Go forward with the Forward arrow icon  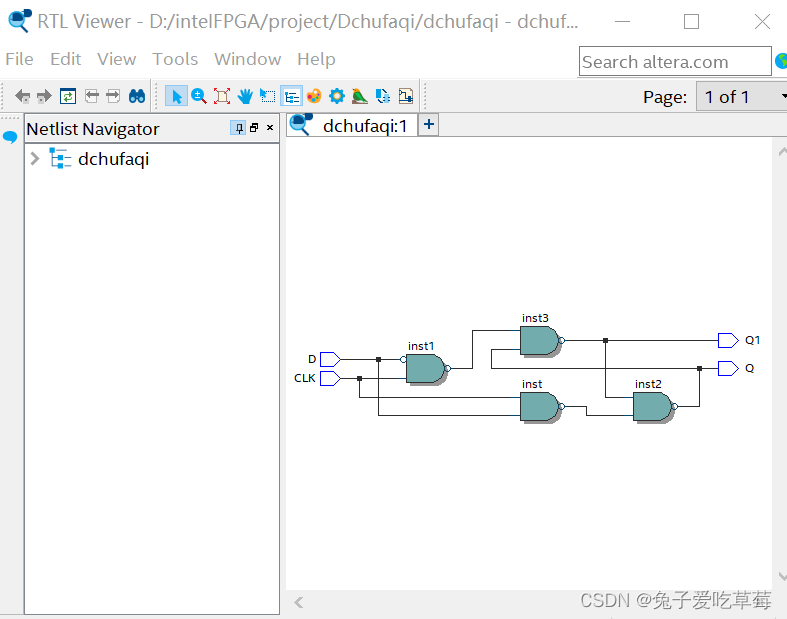44,96
